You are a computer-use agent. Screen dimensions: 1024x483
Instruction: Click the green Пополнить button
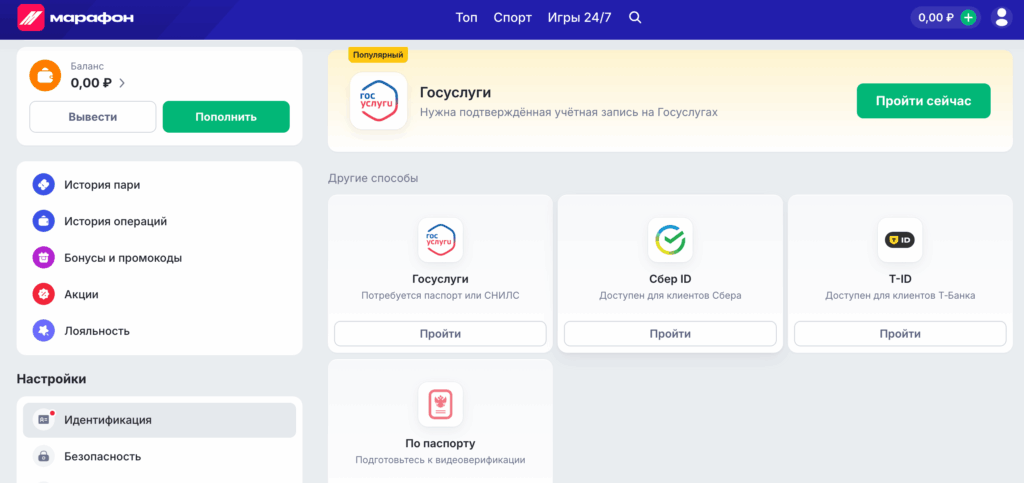tap(226, 117)
